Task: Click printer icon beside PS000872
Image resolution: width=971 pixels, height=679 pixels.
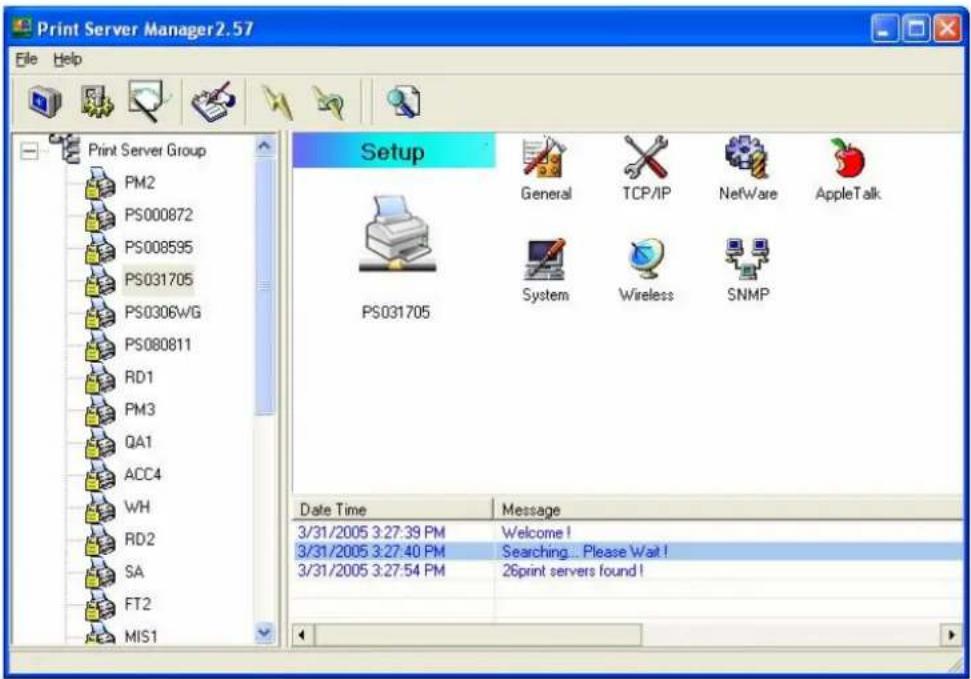Action: click(100, 215)
